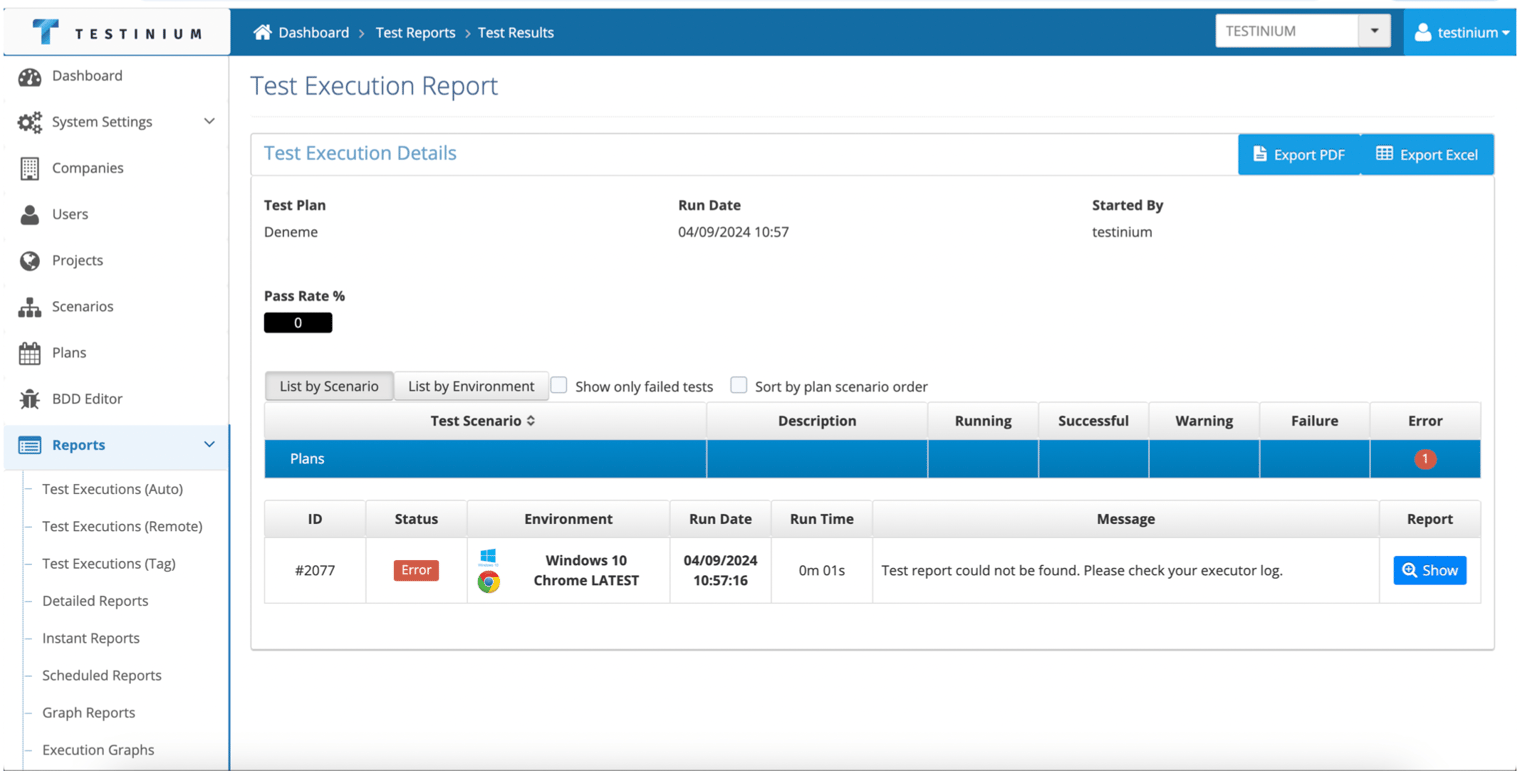Click the Chrome browser icon
The width and height of the screenshot is (1520, 773).
(488, 581)
